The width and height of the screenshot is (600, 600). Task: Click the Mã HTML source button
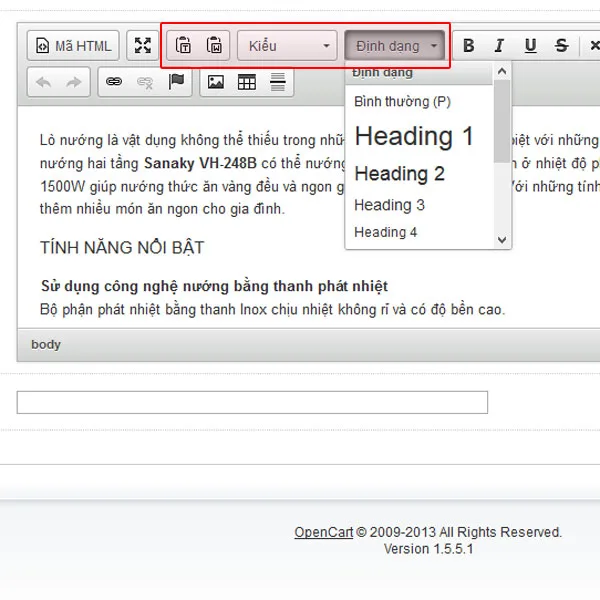74,46
